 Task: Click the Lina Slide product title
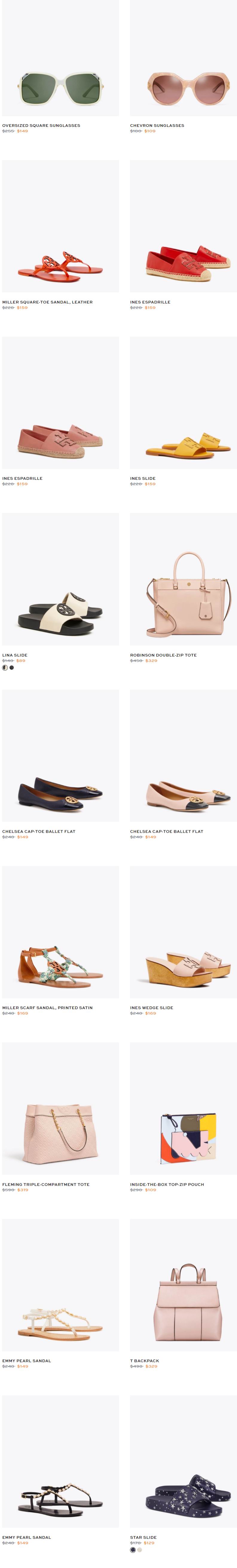(x=15, y=655)
